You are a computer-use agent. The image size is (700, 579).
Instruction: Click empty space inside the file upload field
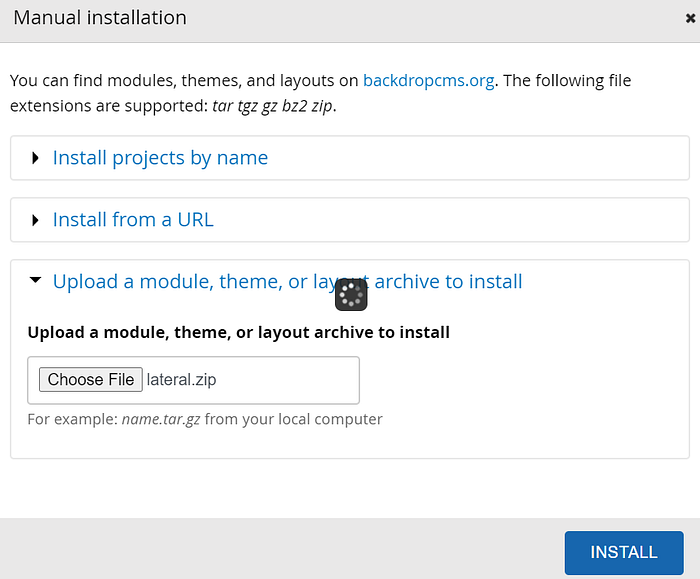pyautogui.click(x=288, y=380)
